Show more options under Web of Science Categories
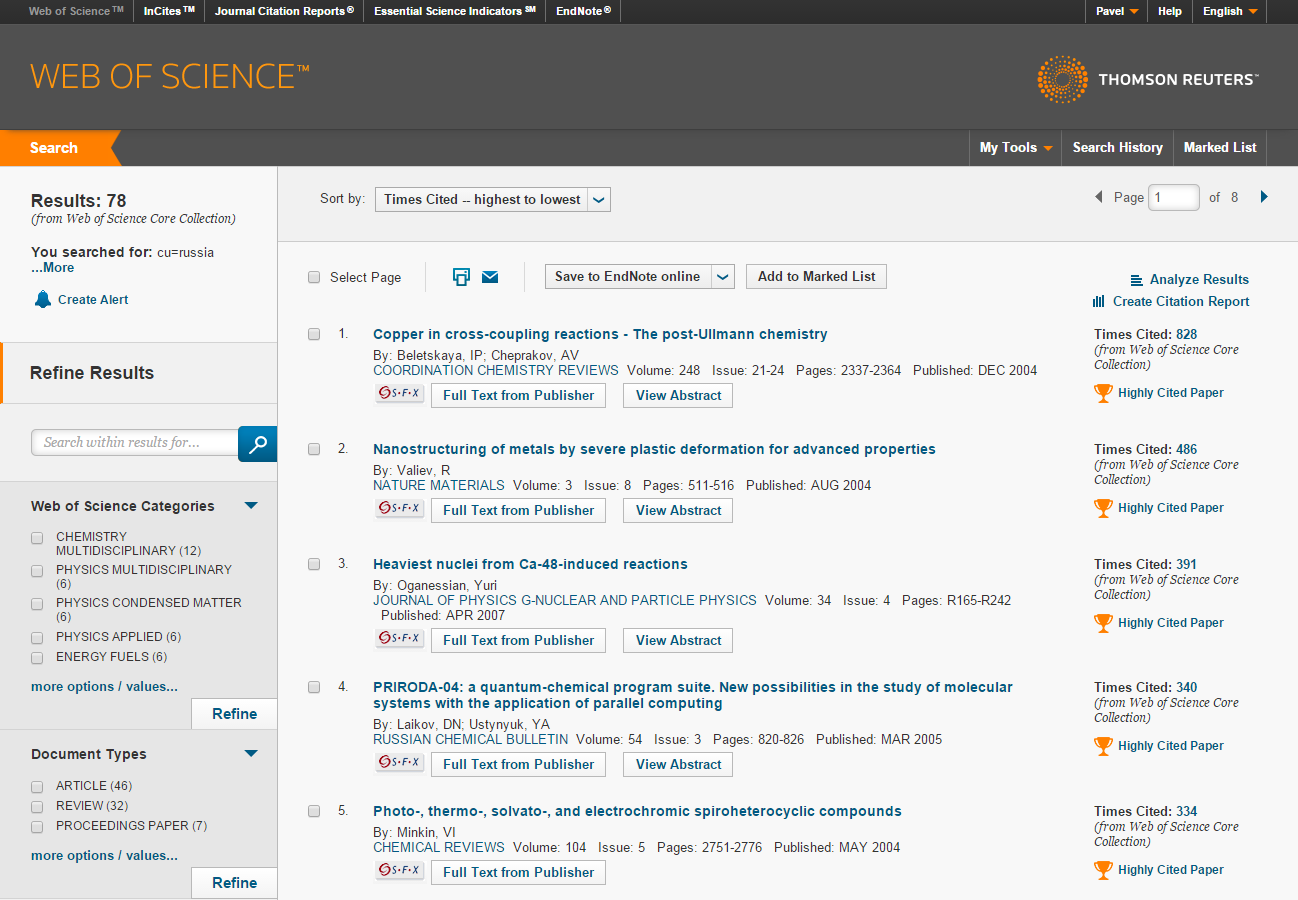The image size is (1298, 900). click(x=104, y=687)
